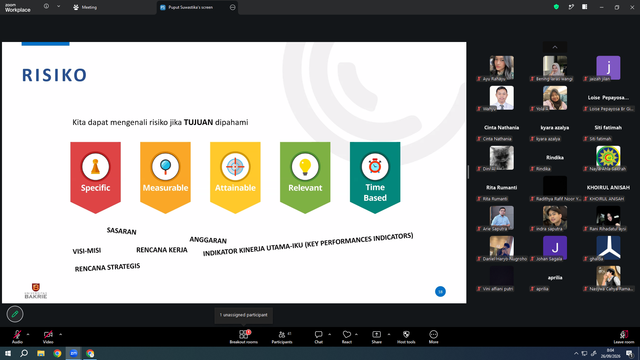The width and height of the screenshot is (640, 360).
Task: Click the 'VISI-MISI' text on slide
Action: 87,251
